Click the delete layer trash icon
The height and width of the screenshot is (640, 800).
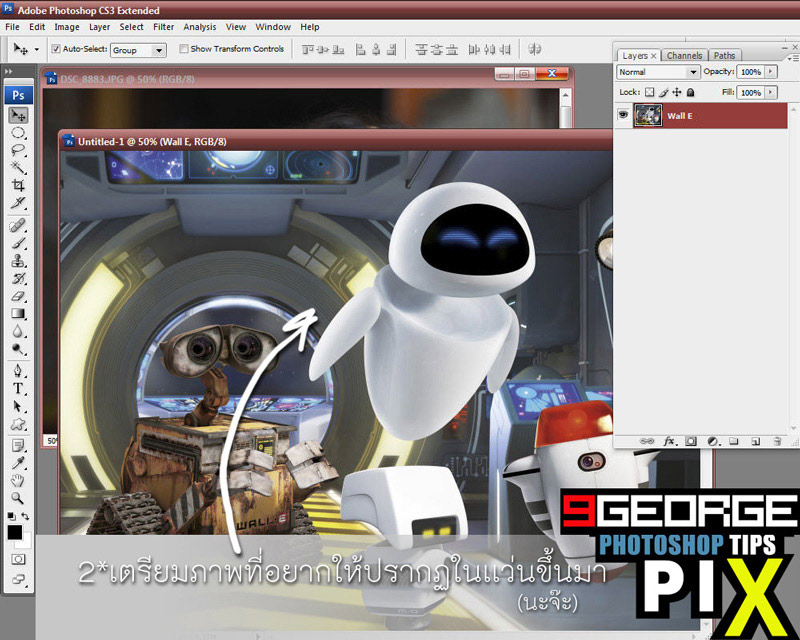click(x=777, y=441)
